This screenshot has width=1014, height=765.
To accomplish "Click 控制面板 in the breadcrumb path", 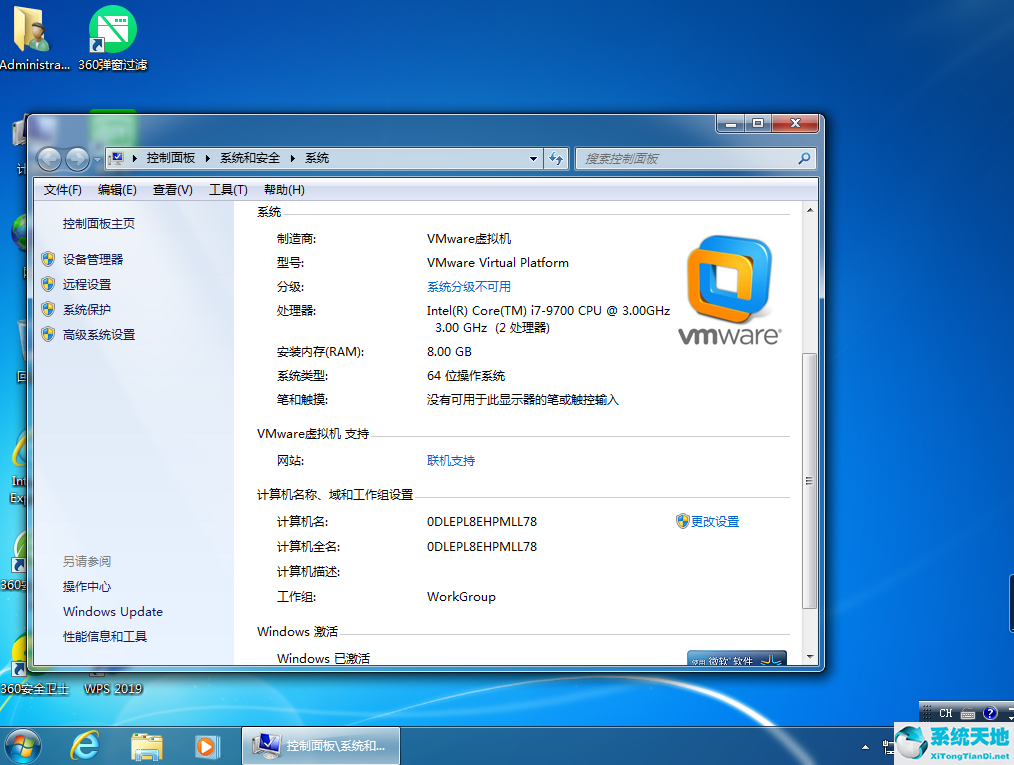I will 171,158.
